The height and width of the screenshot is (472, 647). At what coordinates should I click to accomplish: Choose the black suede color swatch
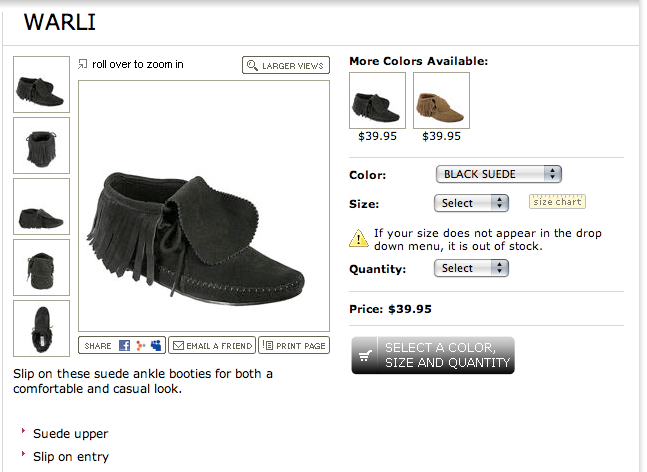tap(377, 101)
